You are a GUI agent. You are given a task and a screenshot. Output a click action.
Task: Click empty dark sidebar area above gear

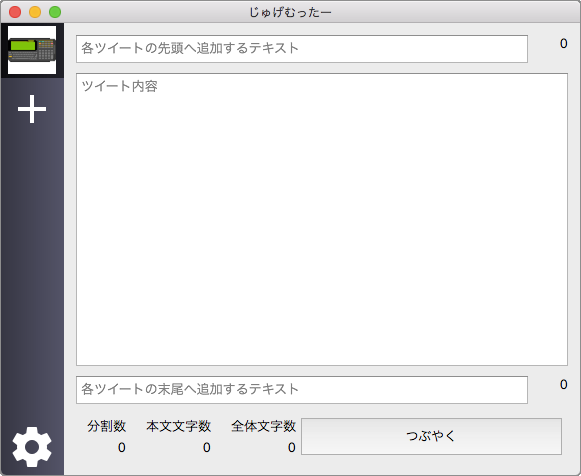coord(32,274)
